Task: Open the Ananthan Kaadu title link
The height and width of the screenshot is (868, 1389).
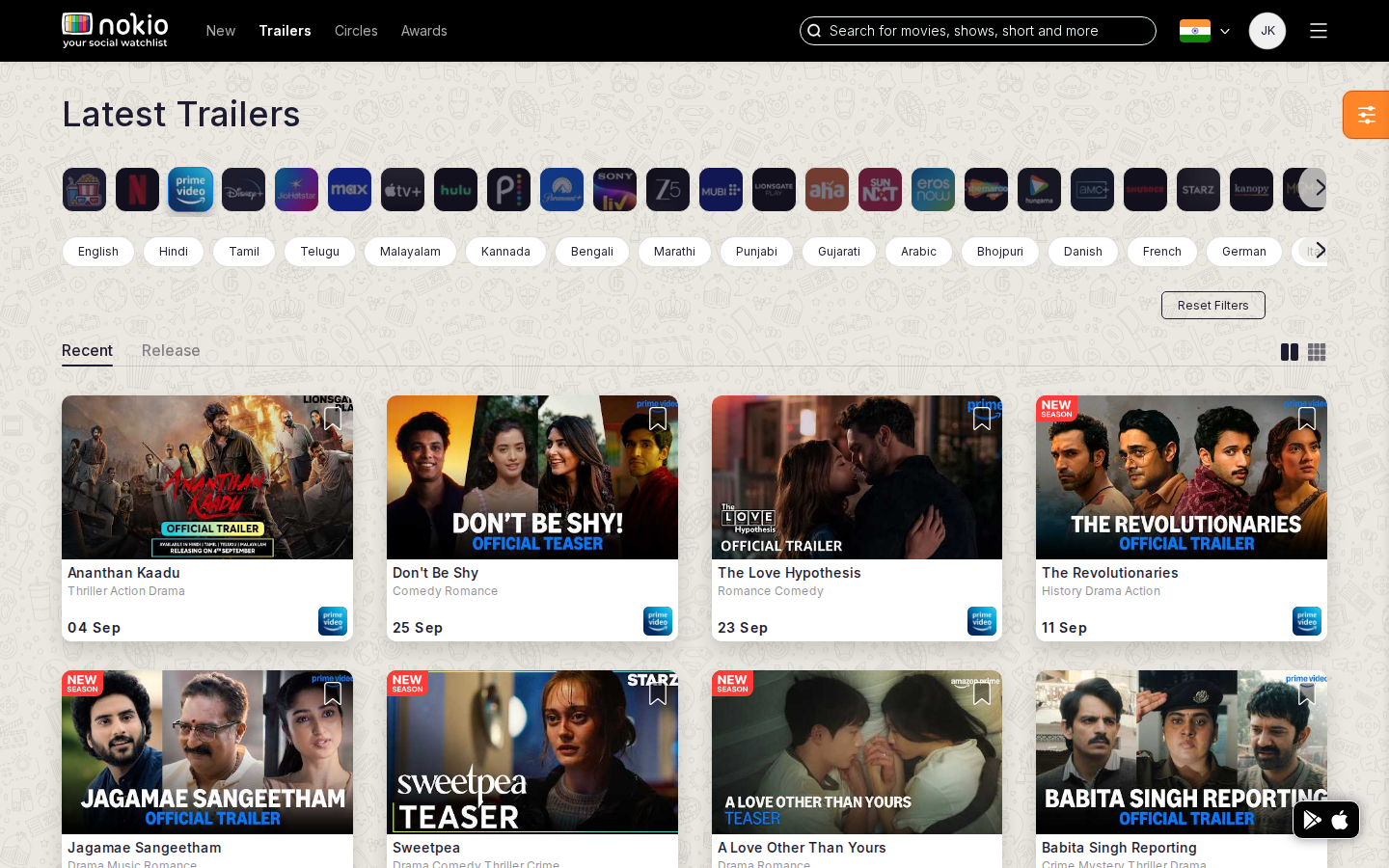Action: pyautogui.click(x=123, y=573)
